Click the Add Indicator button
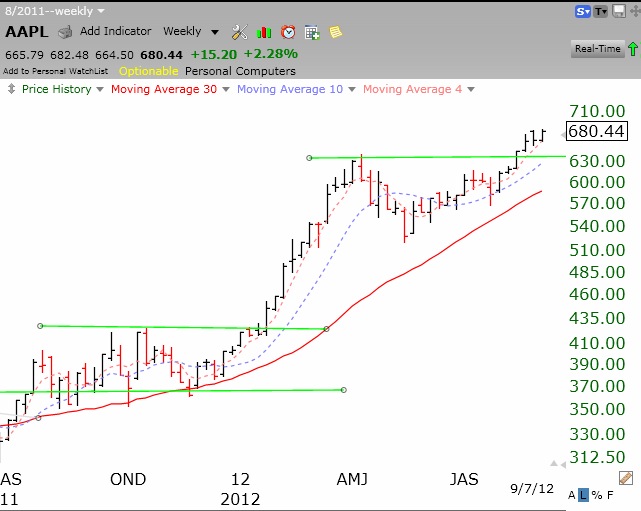Screen dimensions: 641x511 pyautogui.click(x=115, y=31)
